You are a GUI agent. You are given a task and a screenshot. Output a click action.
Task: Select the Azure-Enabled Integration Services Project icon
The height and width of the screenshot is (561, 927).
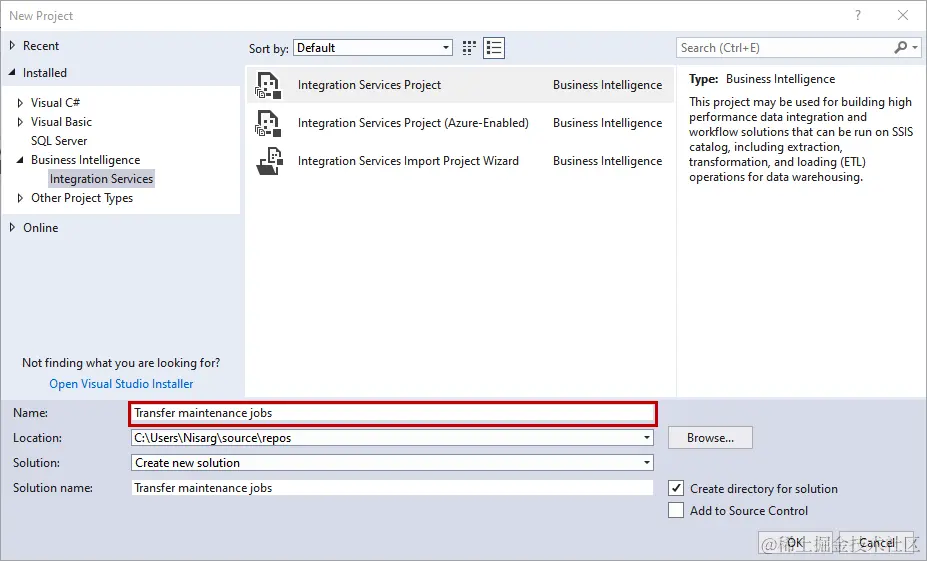[268, 123]
